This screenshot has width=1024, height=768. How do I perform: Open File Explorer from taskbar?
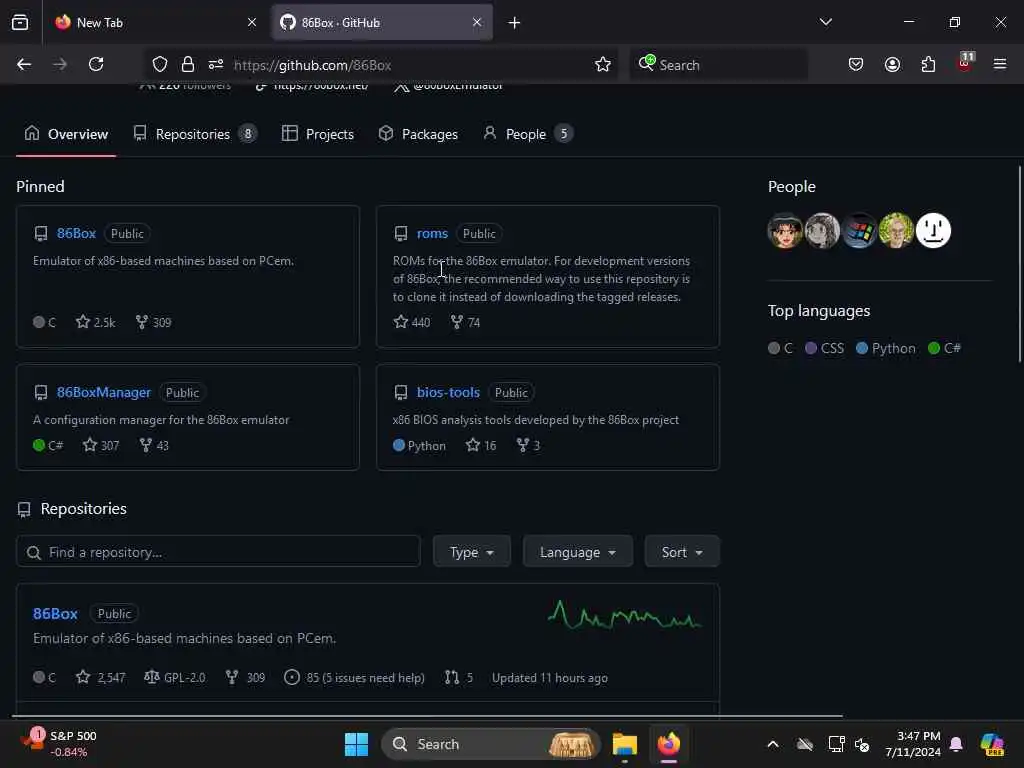[624, 744]
